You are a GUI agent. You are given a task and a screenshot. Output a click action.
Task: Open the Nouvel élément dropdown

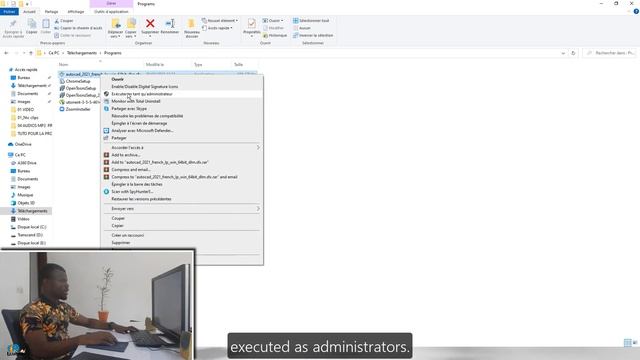click(220, 21)
